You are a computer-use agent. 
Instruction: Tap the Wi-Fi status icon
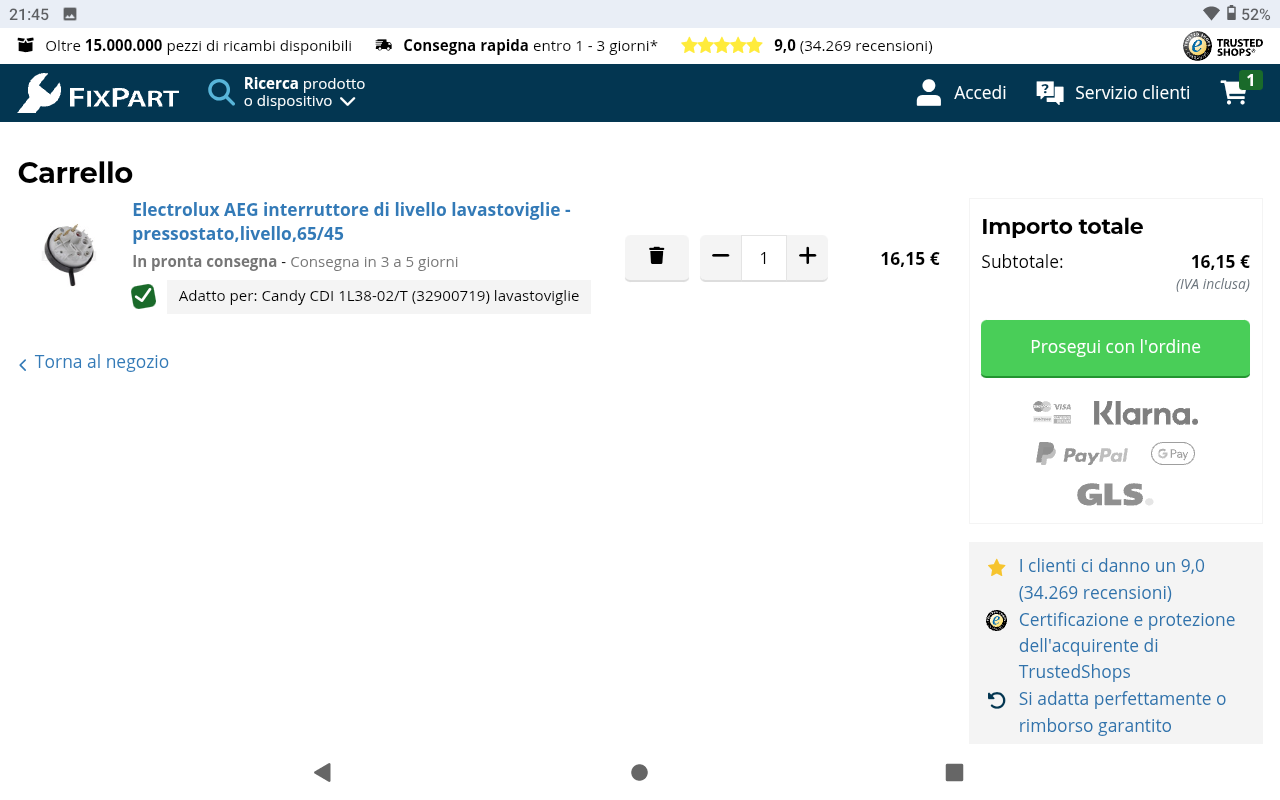1211,14
